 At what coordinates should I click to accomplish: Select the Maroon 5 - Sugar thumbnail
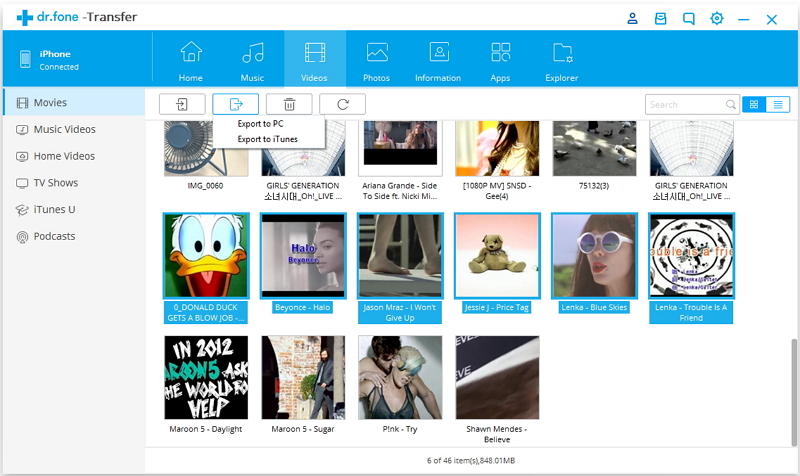click(x=303, y=378)
